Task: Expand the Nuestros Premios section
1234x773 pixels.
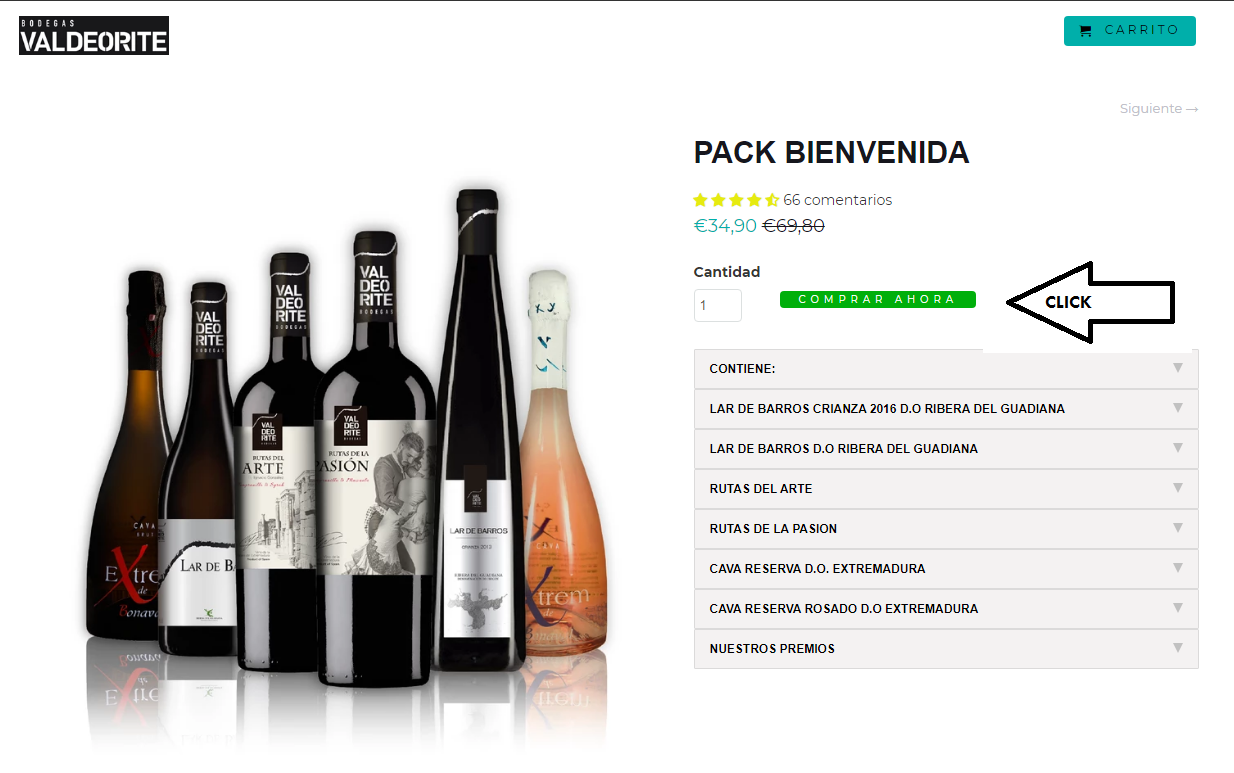Action: [x=946, y=649]
